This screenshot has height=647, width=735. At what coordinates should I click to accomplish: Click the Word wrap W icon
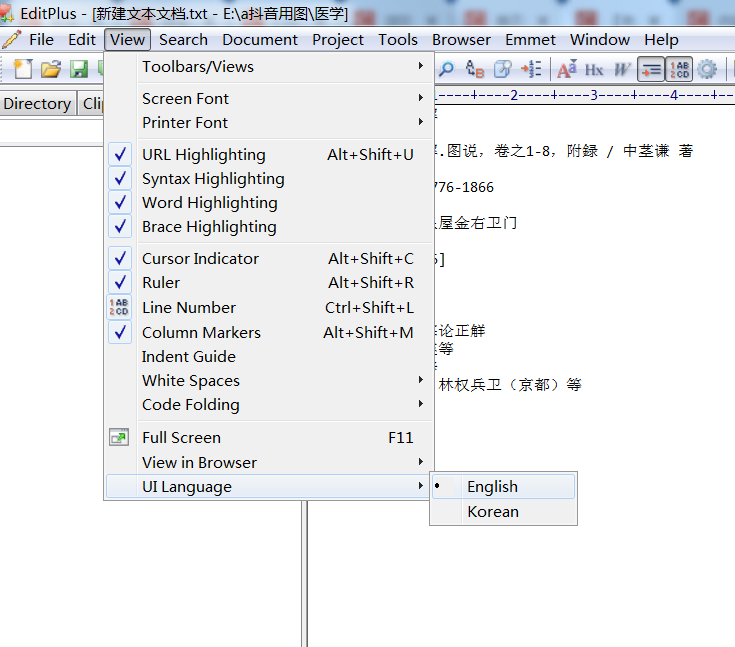click(x=622, y=69)
